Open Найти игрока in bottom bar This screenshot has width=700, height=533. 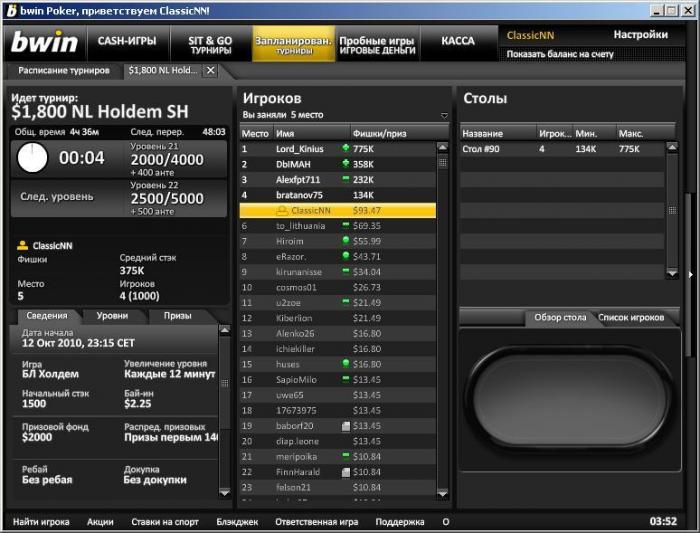41,521
